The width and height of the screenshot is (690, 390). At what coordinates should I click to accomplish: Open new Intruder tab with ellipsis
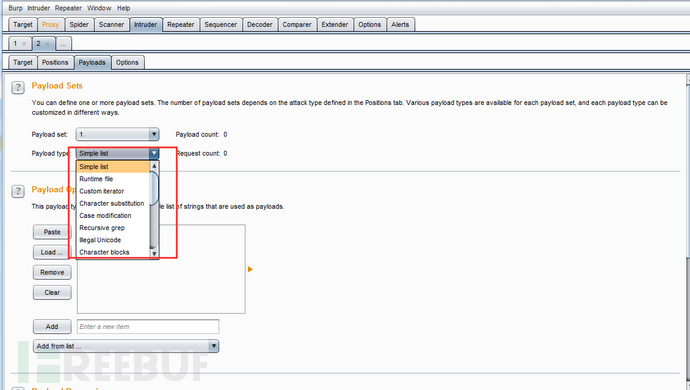click(x=63, y=44)
